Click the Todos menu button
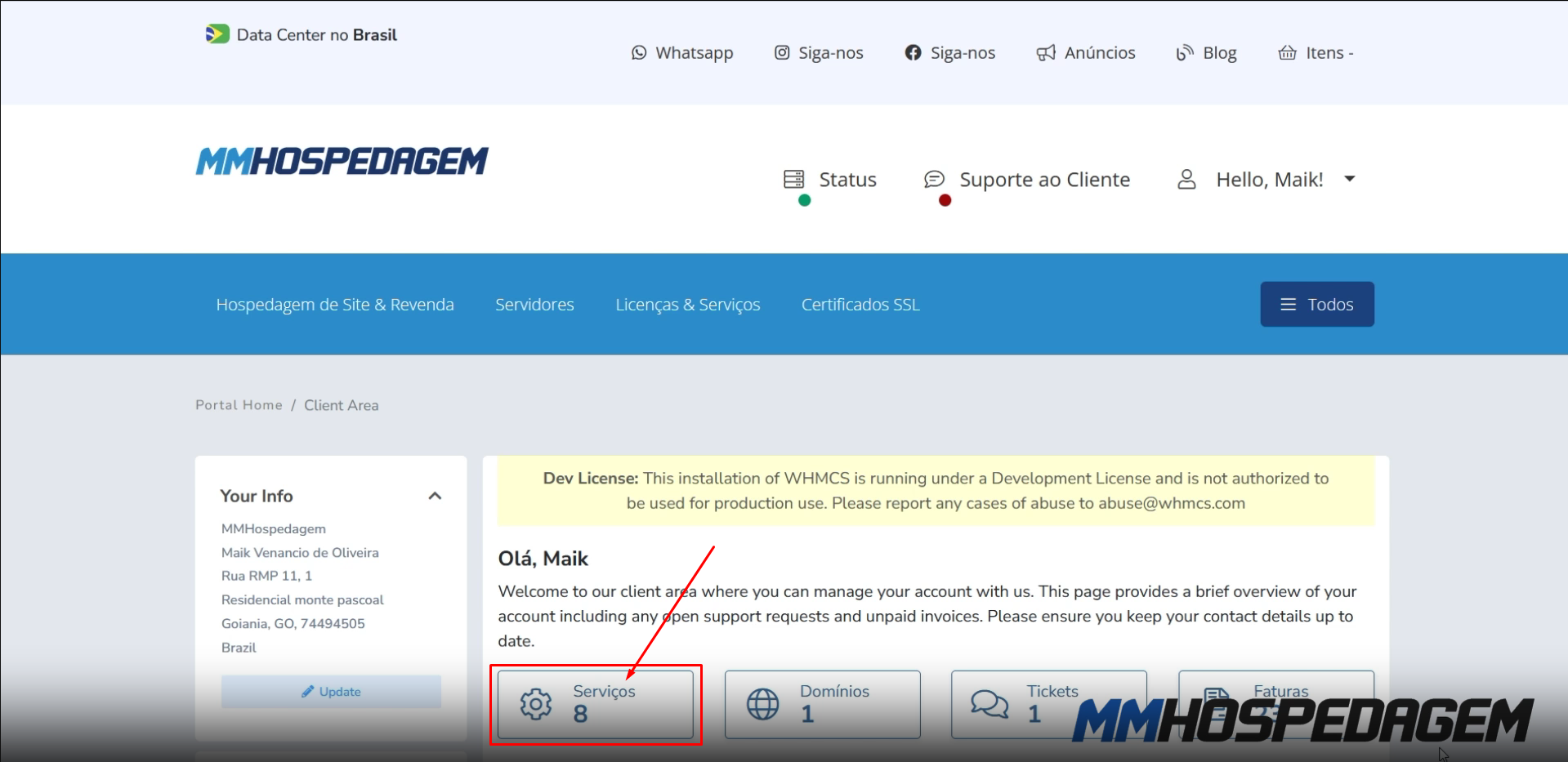This screenshot has height=762, width=1568. coord(1317,305)
